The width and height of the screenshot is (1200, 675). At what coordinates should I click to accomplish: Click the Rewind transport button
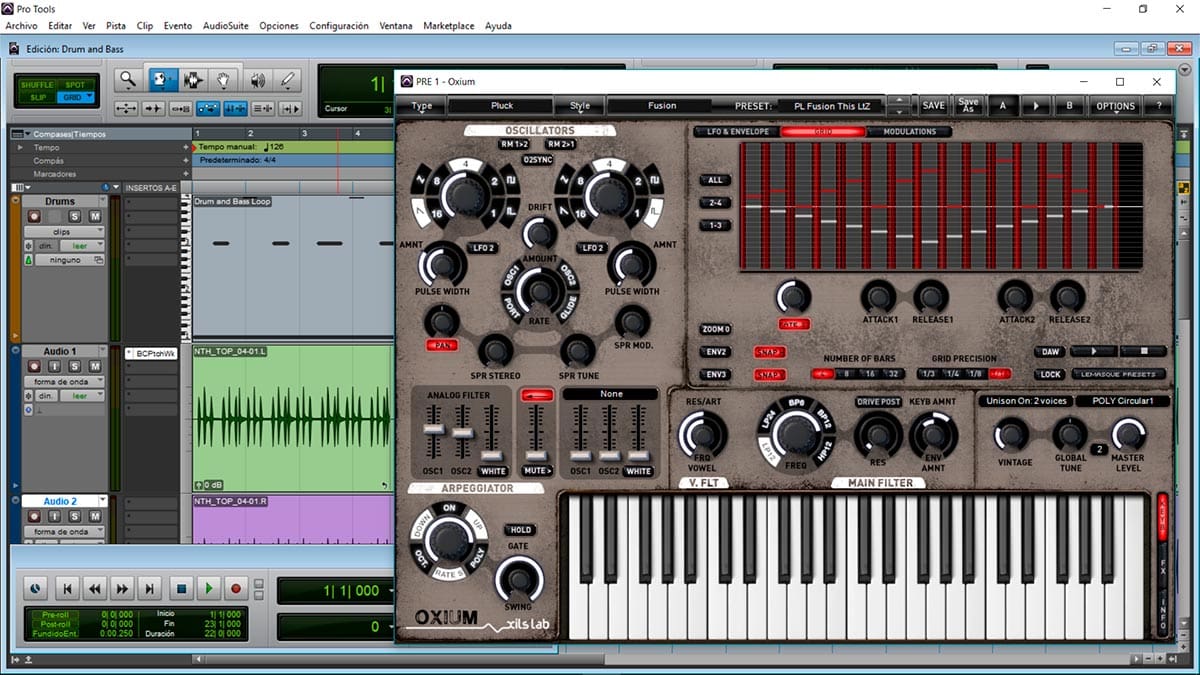coord(94,589)
